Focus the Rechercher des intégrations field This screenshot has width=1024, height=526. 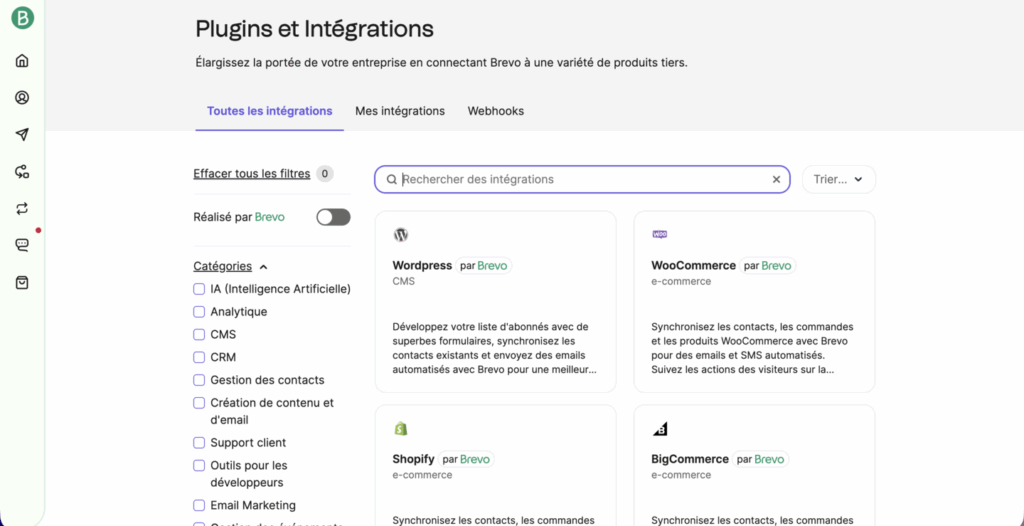(x=582, y=180)
